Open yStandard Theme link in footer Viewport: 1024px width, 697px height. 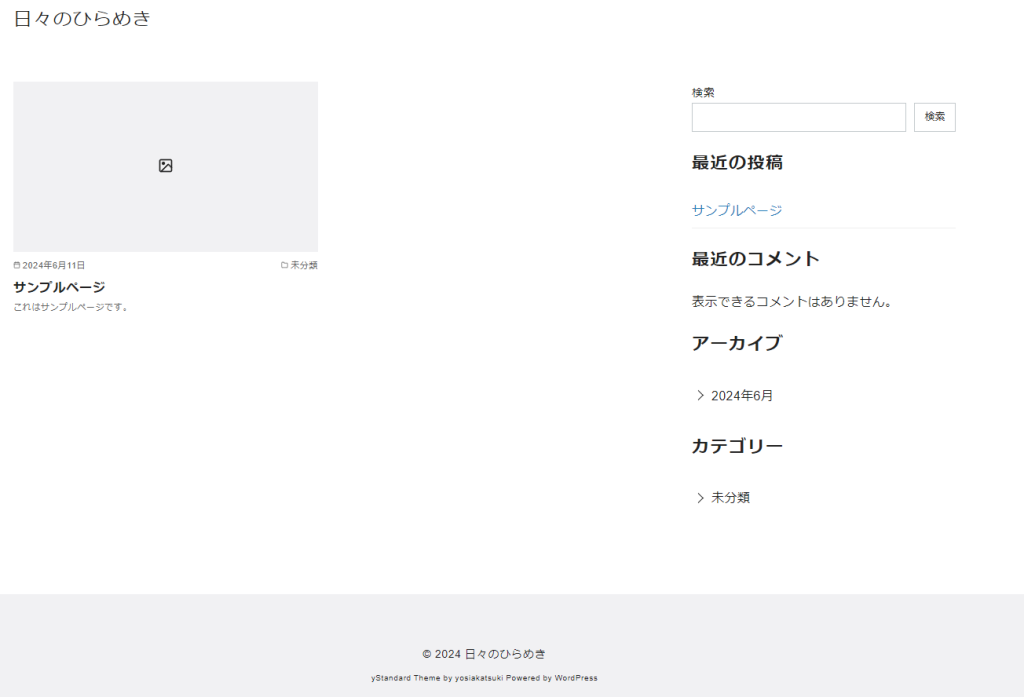pyautogui.click(x=405, y=678)
